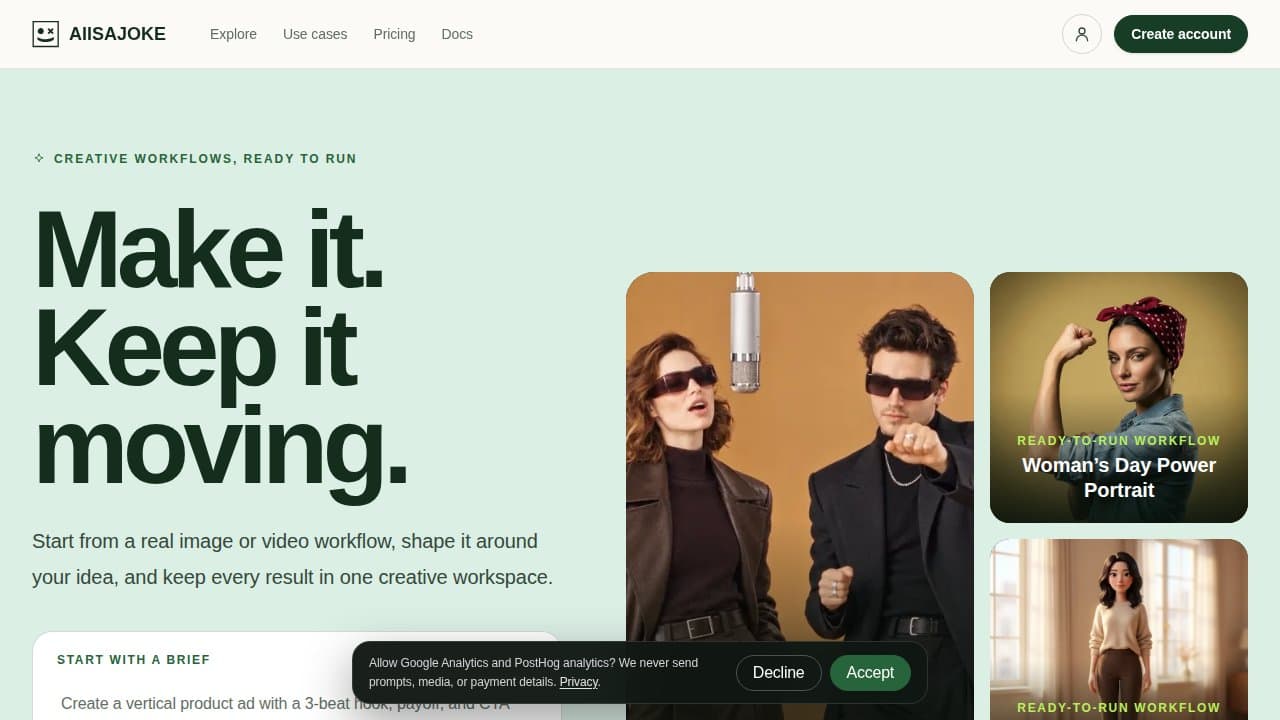Open the user profile icon button
1280x720 pixels.
pos(1081,34)
